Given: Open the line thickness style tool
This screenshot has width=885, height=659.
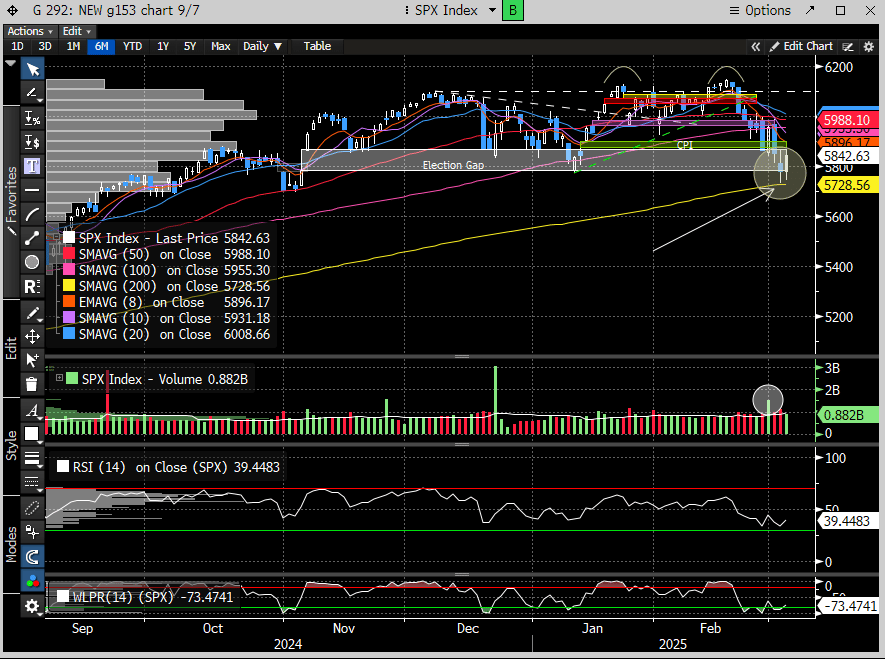Looking at the screenshot, I should coord(32,458).
